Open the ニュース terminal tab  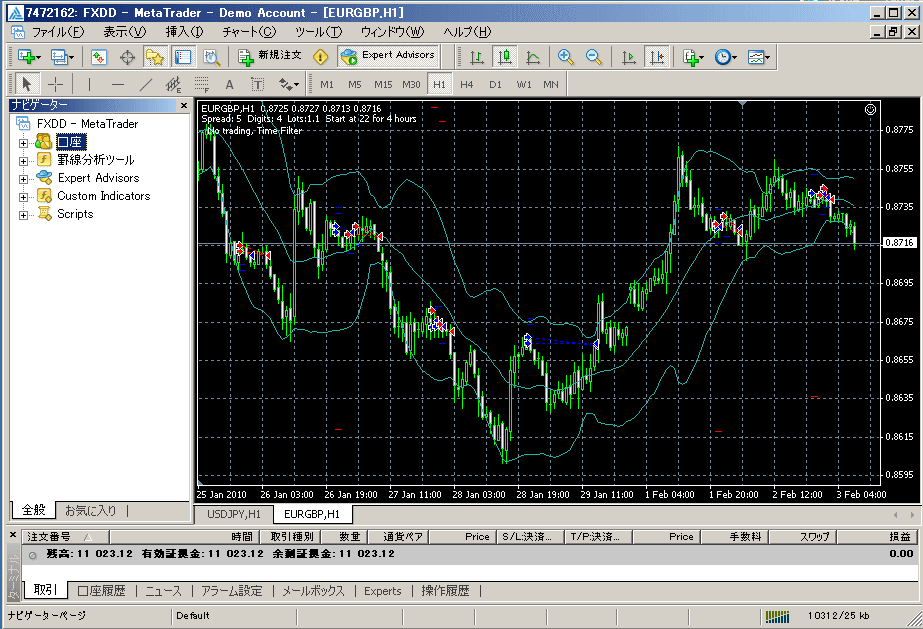click(163, 591)
